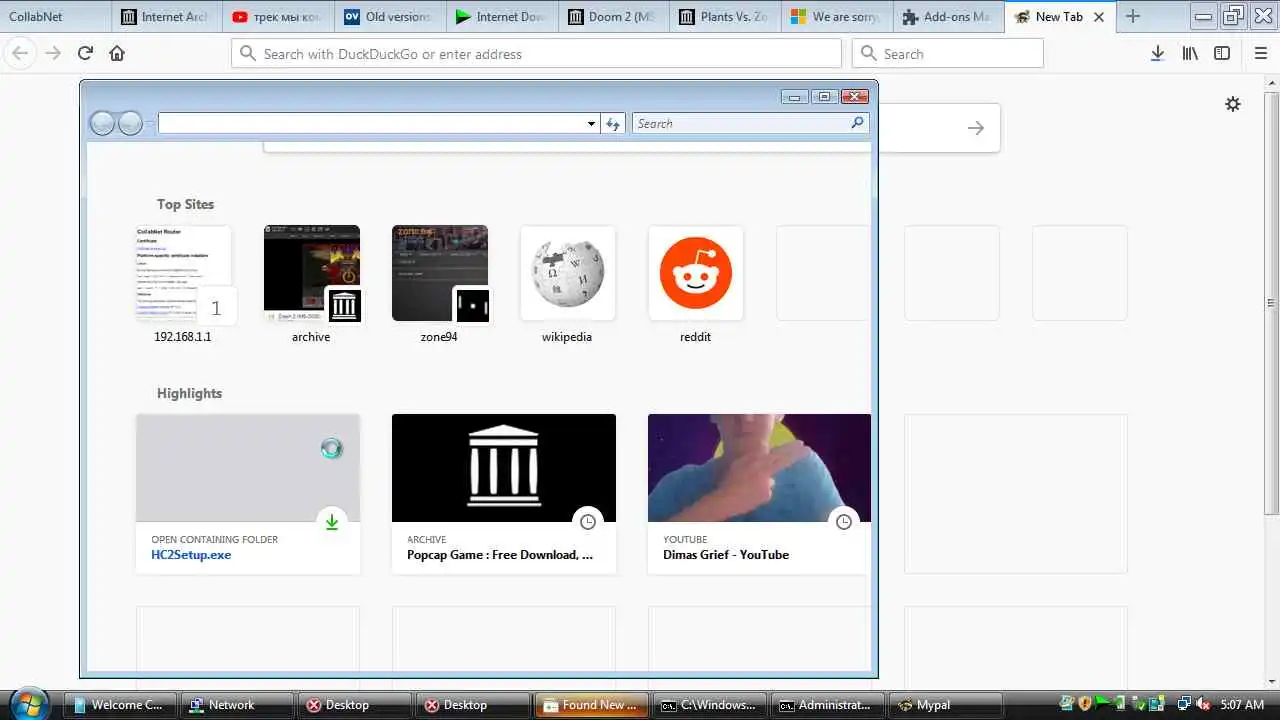
Task: Click the inner window address field
Action: coord(371,123)
